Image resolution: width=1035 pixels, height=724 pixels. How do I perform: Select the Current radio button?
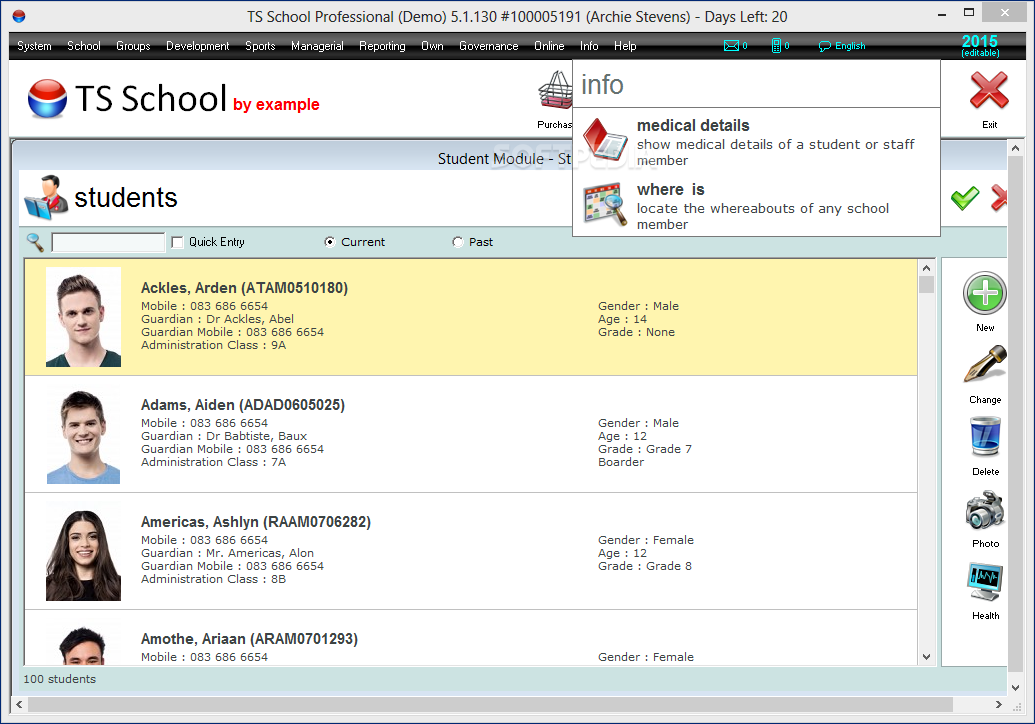pos(329,242)
